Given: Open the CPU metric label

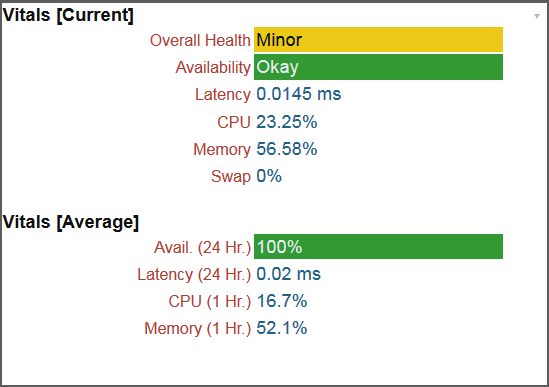Looking at the screenshot, I should click(x=234, y=122).
